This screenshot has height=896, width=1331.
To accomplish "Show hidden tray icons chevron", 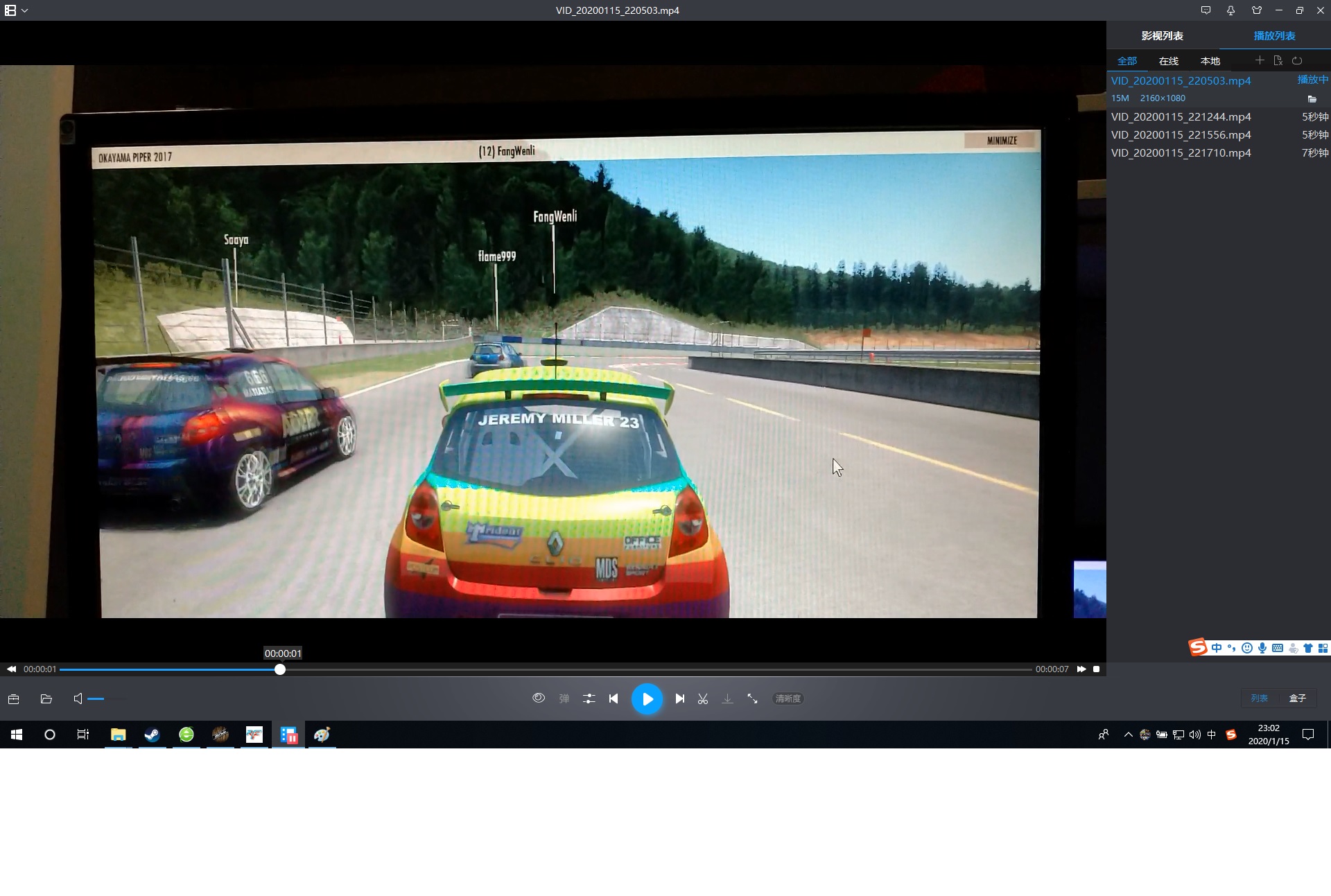I will tap(1128, 735).
